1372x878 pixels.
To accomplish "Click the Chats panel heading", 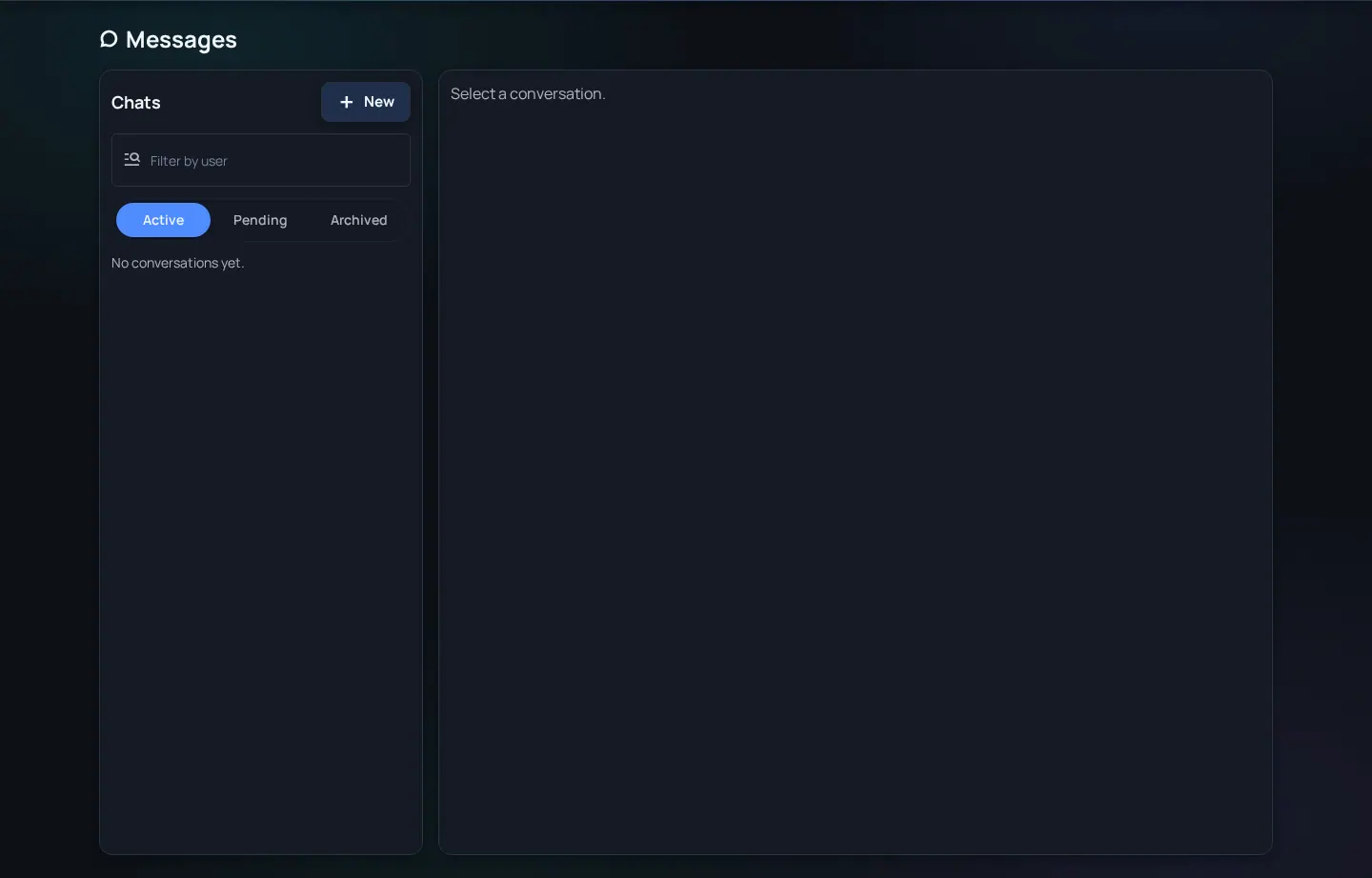I will click(136, 103).
